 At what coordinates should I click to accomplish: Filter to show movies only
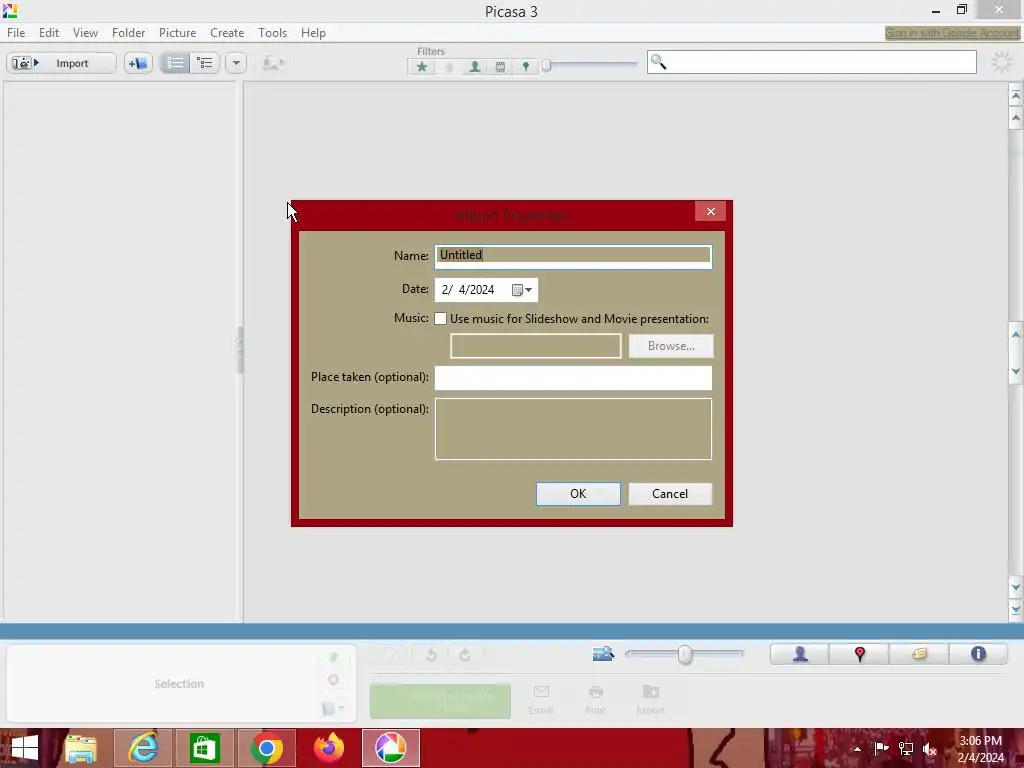(500, 67)
